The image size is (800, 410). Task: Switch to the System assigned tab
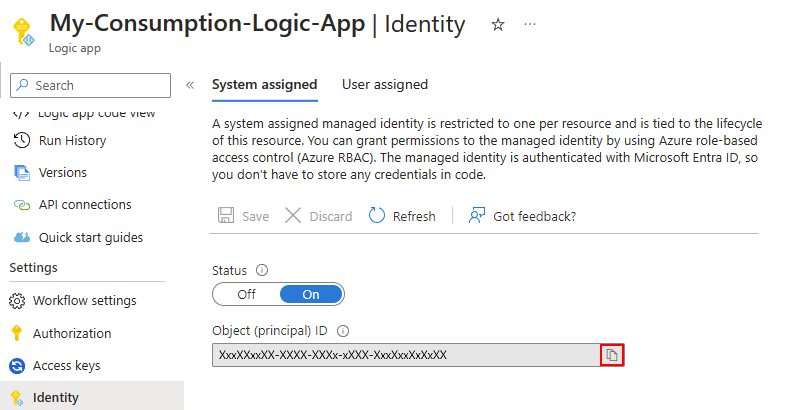(264, 84)
